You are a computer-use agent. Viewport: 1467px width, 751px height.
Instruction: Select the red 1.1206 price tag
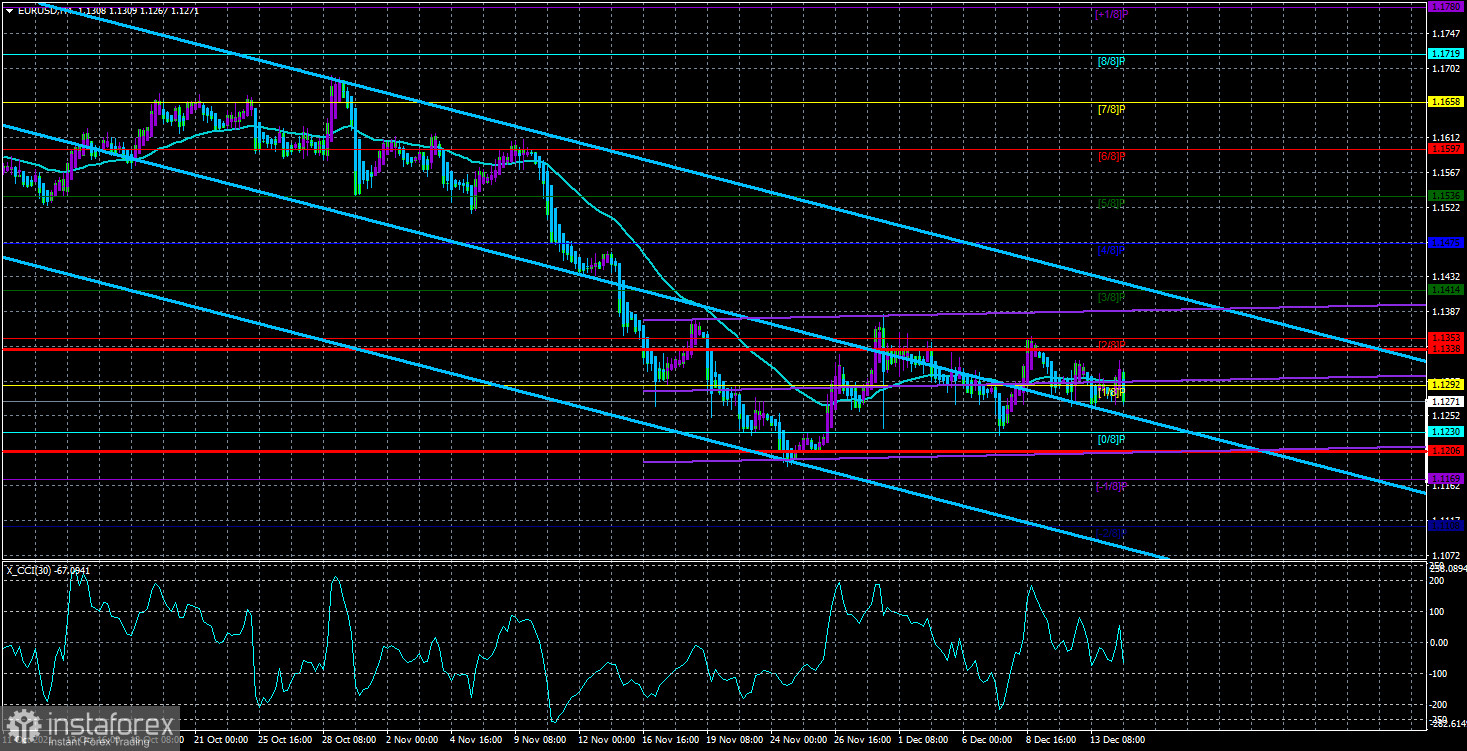(1447, 451)
